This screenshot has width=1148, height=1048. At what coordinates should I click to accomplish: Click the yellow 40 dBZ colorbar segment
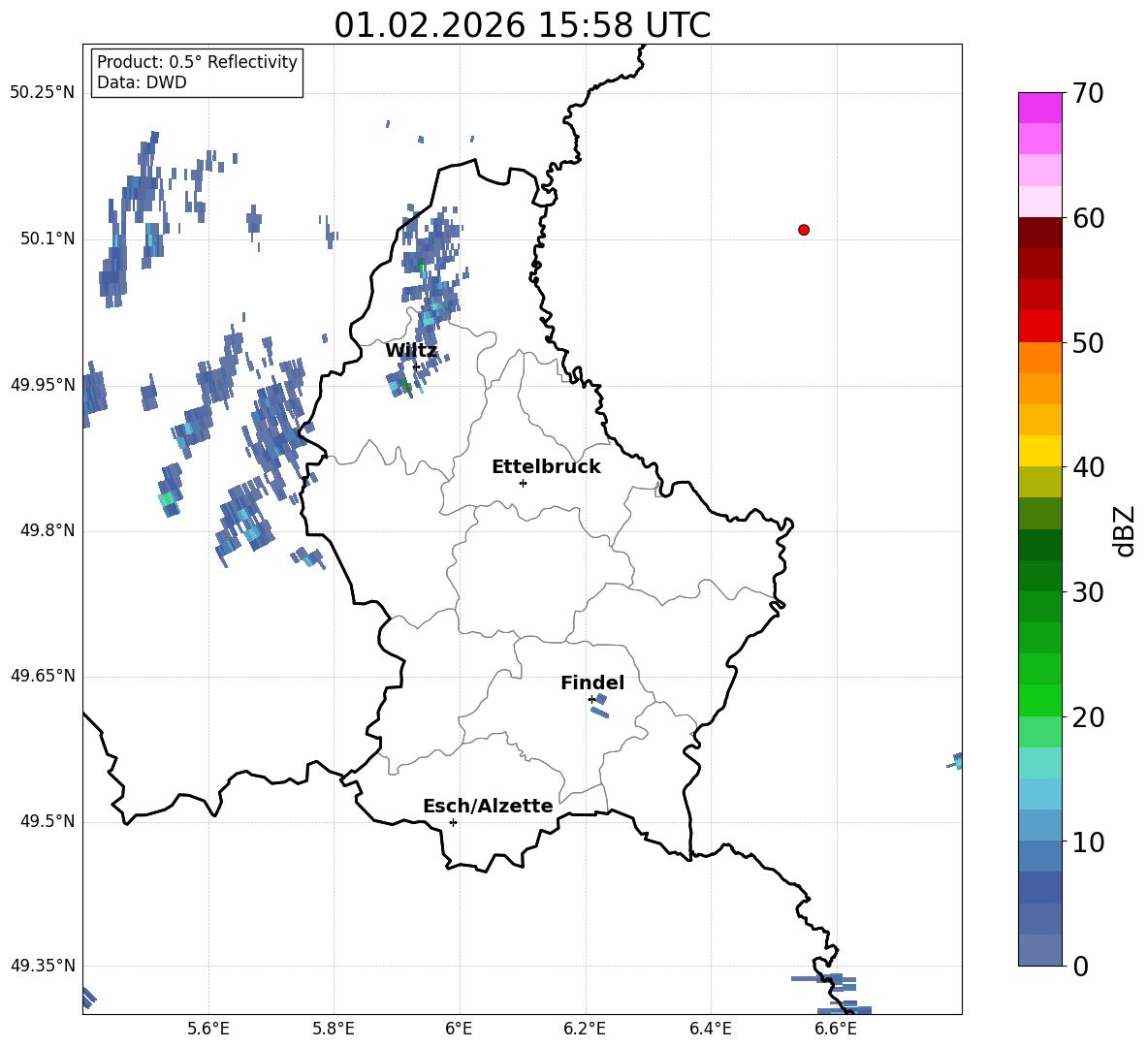(x=1039, y=451)
